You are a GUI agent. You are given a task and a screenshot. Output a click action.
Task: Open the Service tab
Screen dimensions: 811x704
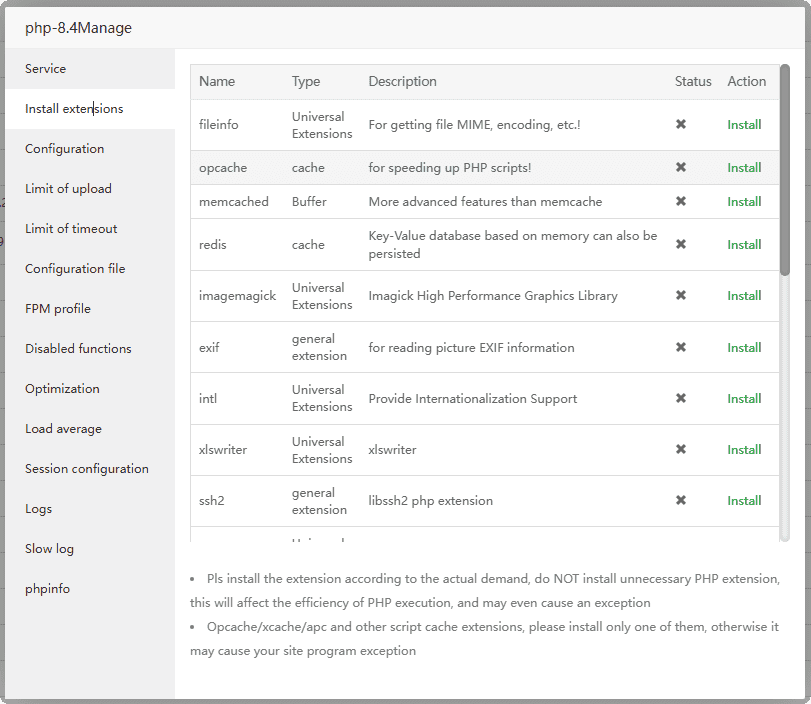[x=46, y=69]
